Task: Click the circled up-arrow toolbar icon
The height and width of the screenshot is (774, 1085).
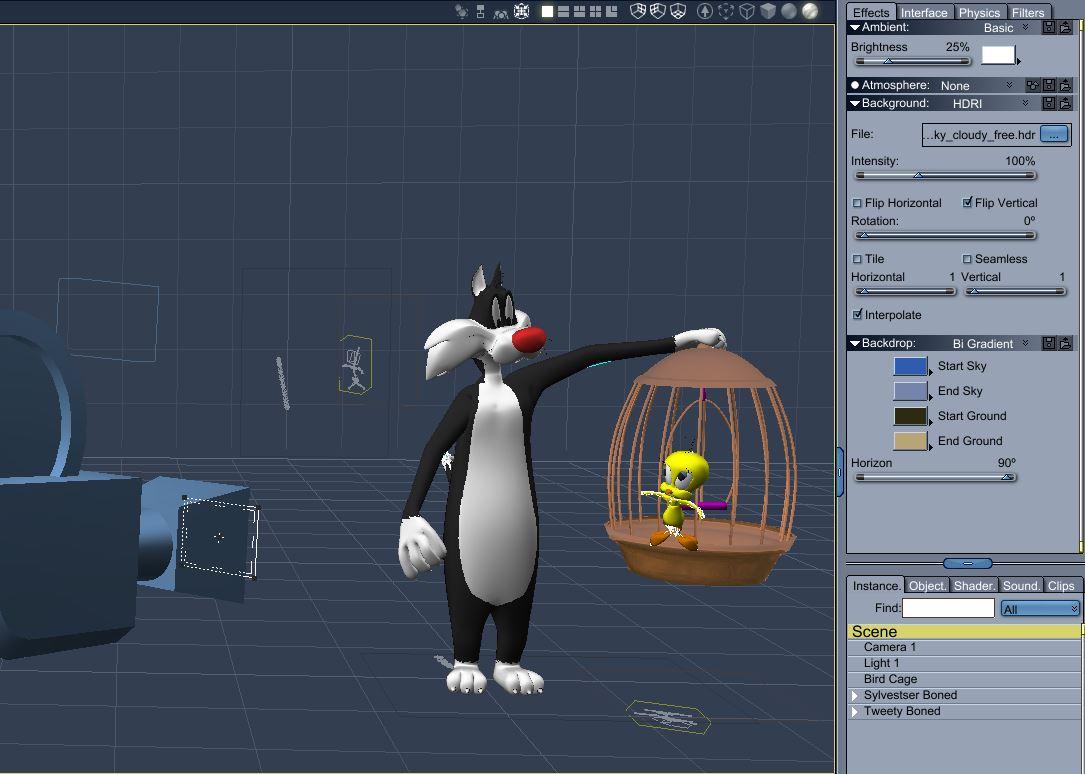Action: coord(704,11)
